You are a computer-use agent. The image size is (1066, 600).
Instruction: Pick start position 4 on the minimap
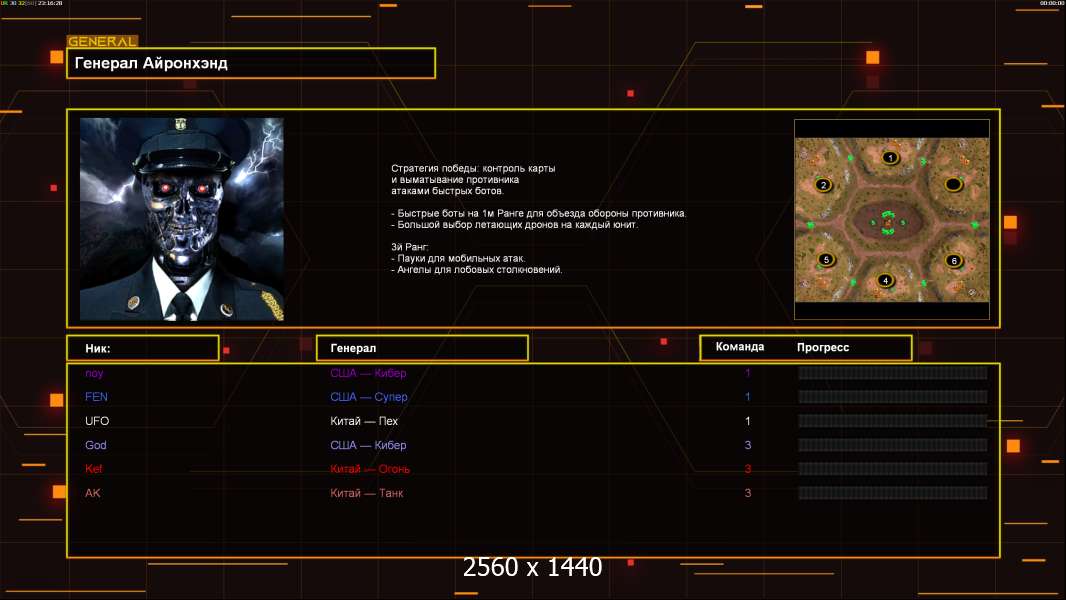(x=884, y=281)
